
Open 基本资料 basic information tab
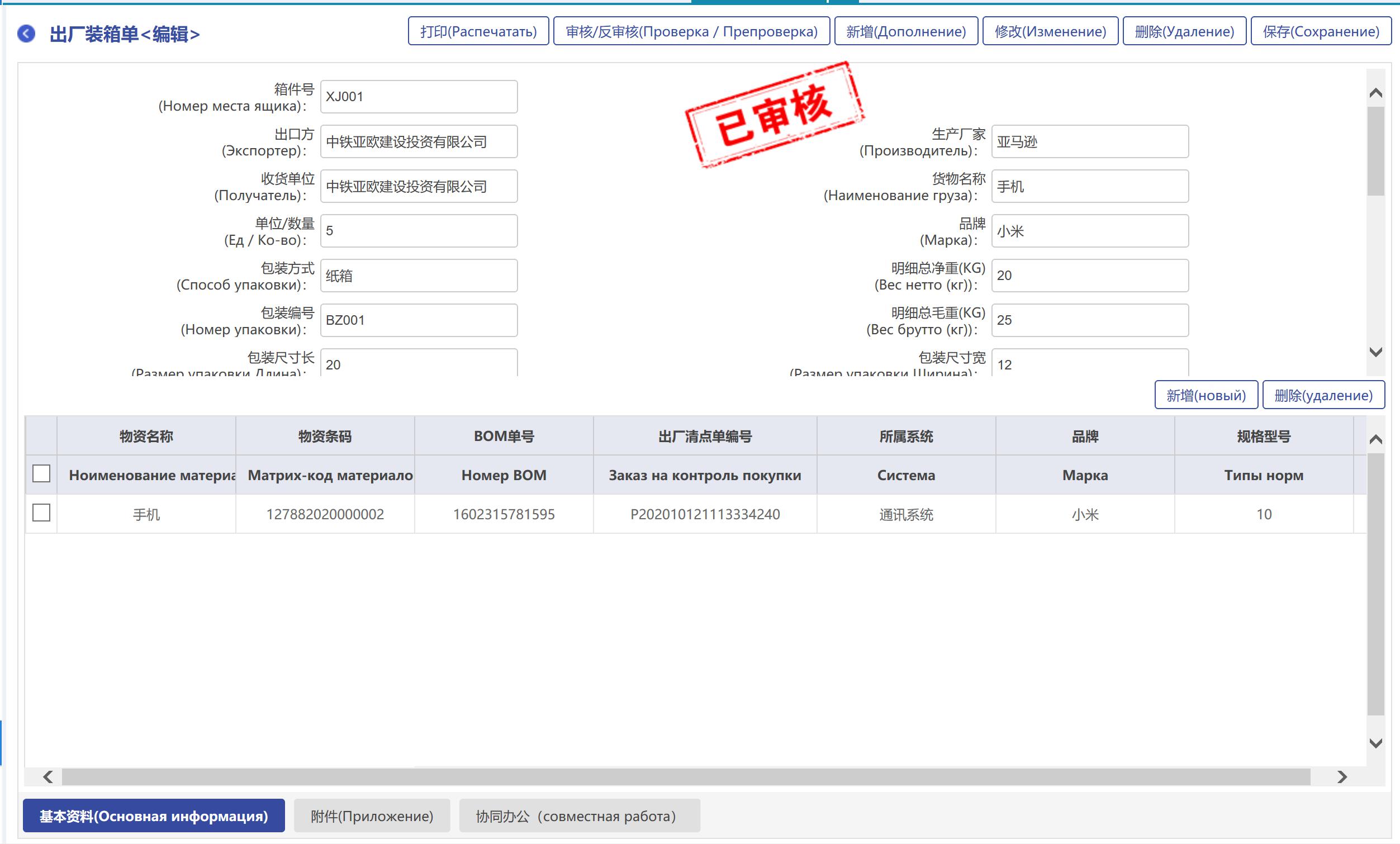[153, 815]
